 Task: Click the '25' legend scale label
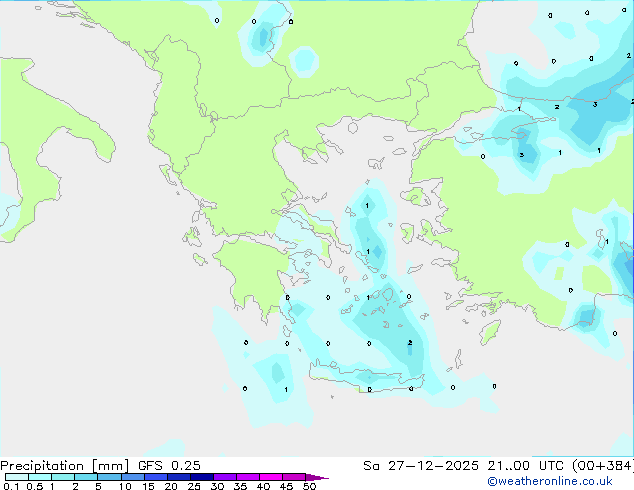coord(194,486)
